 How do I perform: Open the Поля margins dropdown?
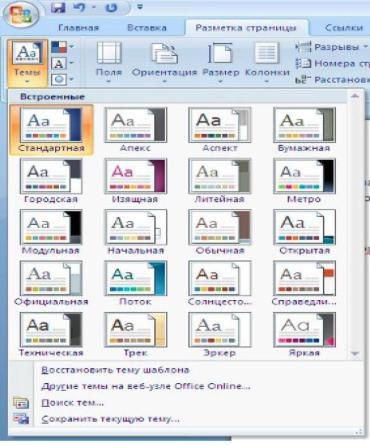pyautogui.click(x=109, y=62)
